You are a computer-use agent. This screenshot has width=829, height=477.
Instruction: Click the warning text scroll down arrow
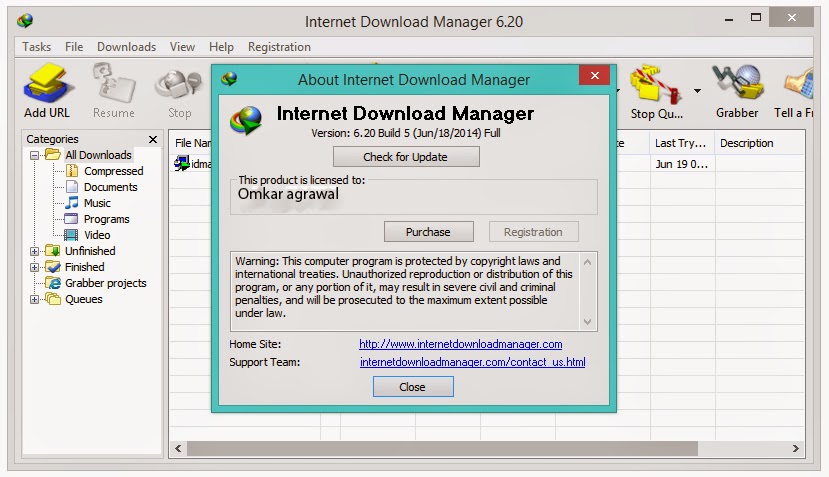587,322
